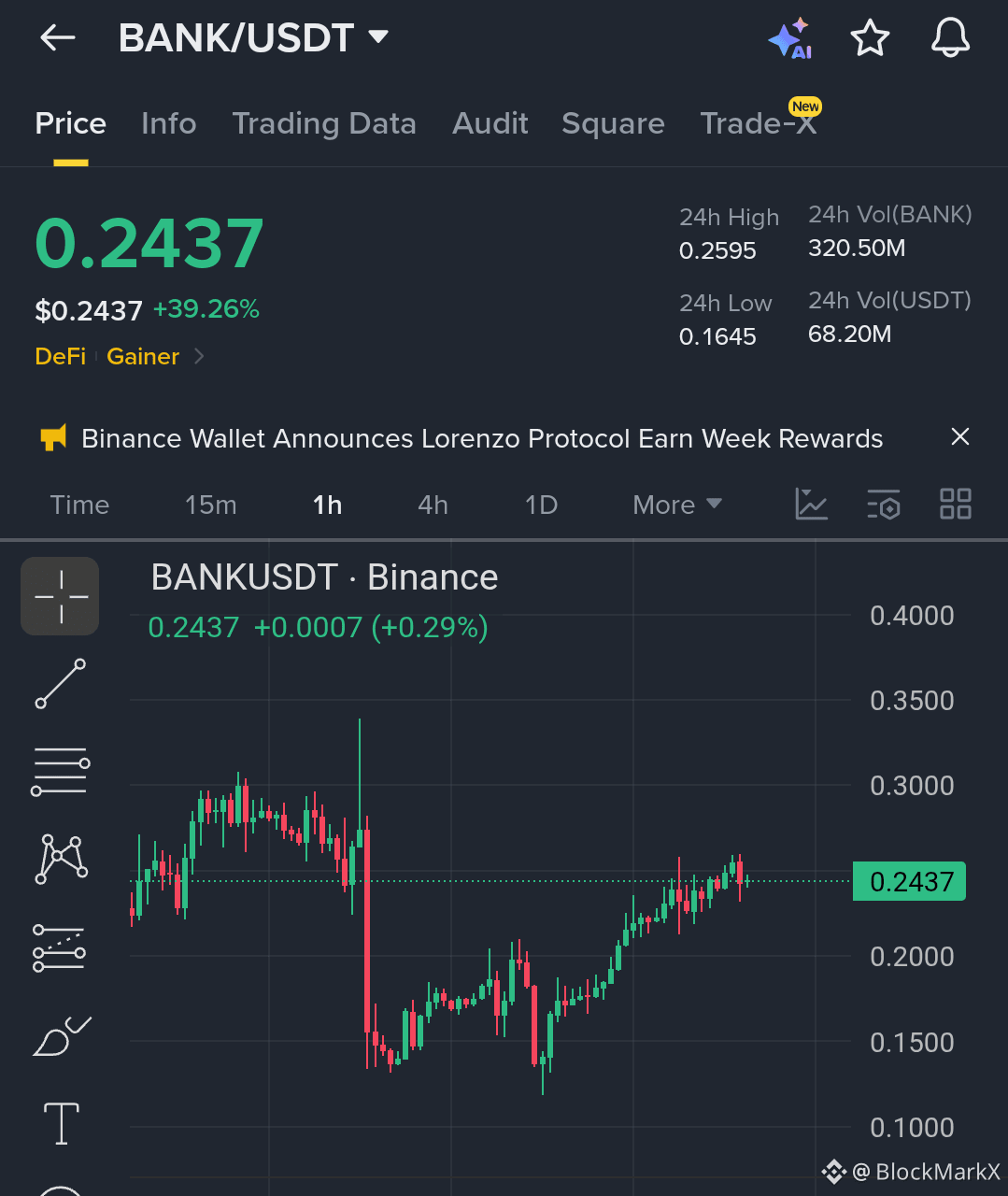Screen dimensions: 1008x1196
Task: Click the 0.3500 price axis label
Action: click(912, 701)
